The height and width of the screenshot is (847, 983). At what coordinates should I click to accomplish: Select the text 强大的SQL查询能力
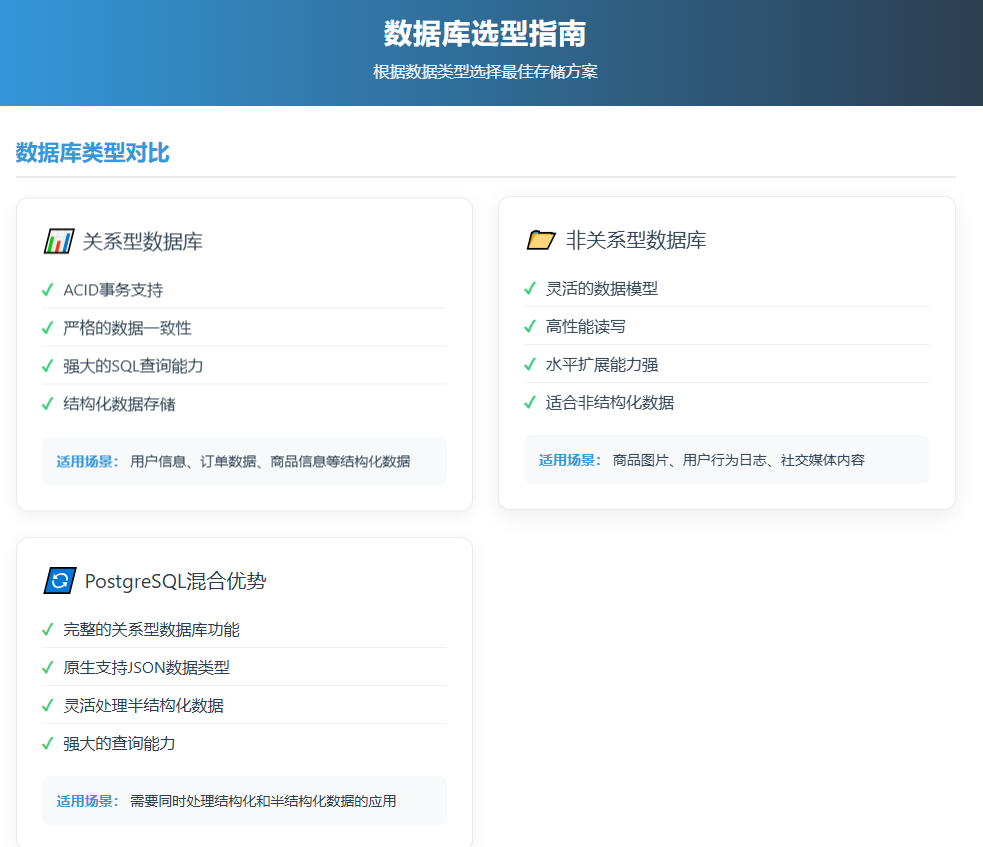click(133, 366)
